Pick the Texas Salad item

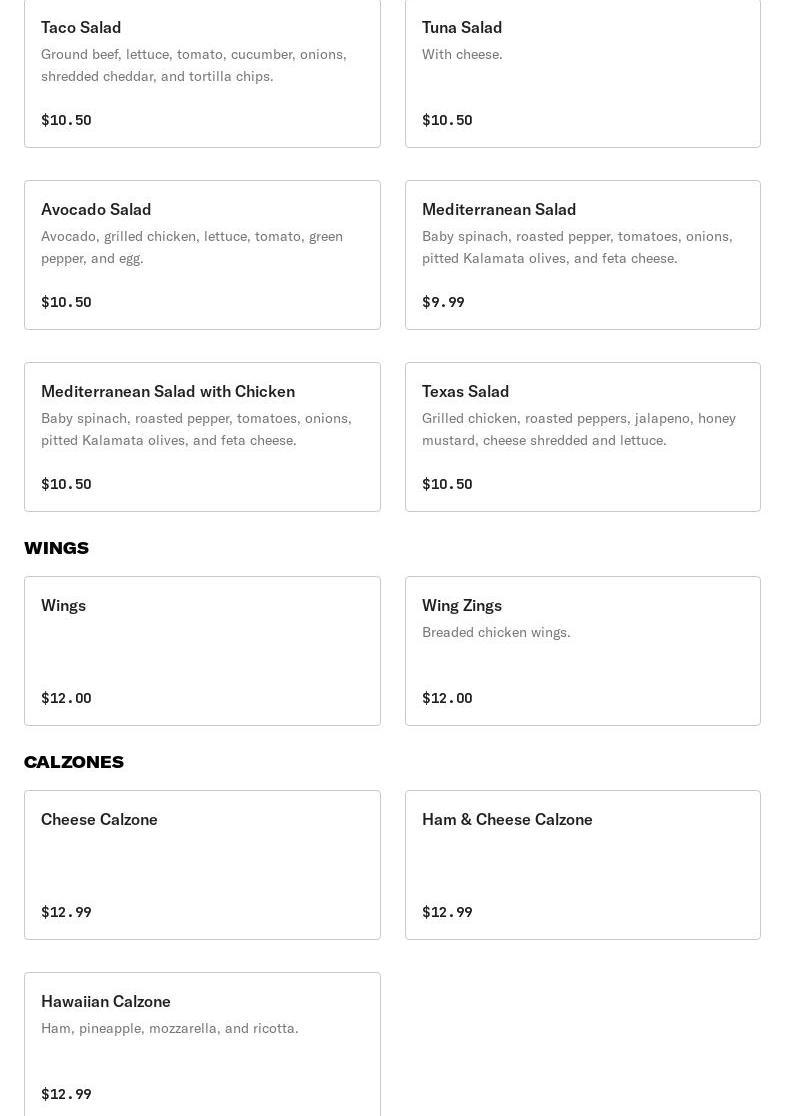[582, 437]
